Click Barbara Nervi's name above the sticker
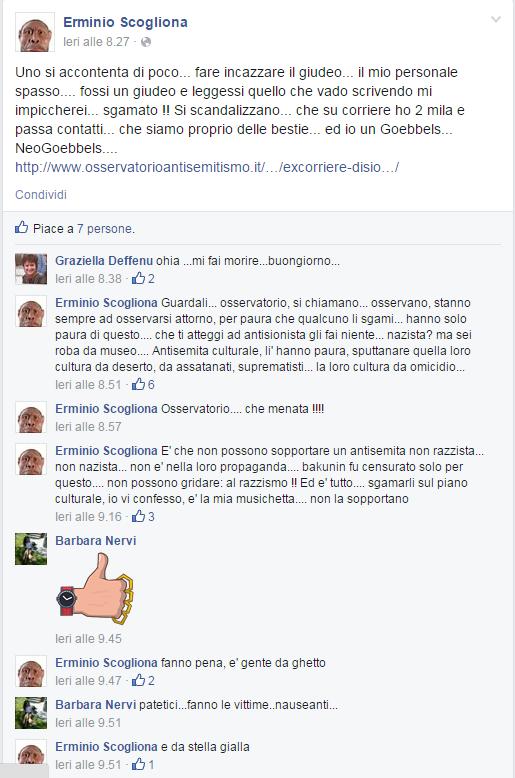515x778 pixels. (x=95, y=540)
